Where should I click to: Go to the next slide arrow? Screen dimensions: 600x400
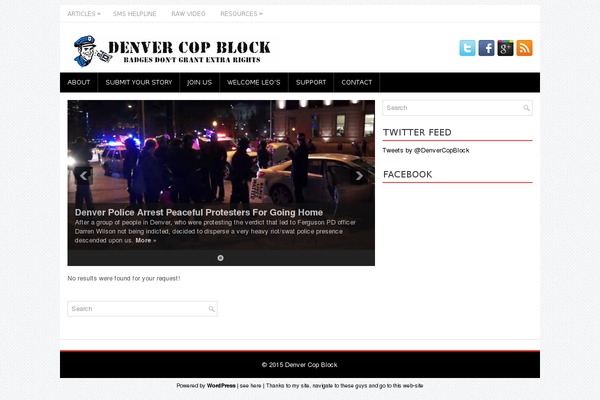tap(359, 176)
